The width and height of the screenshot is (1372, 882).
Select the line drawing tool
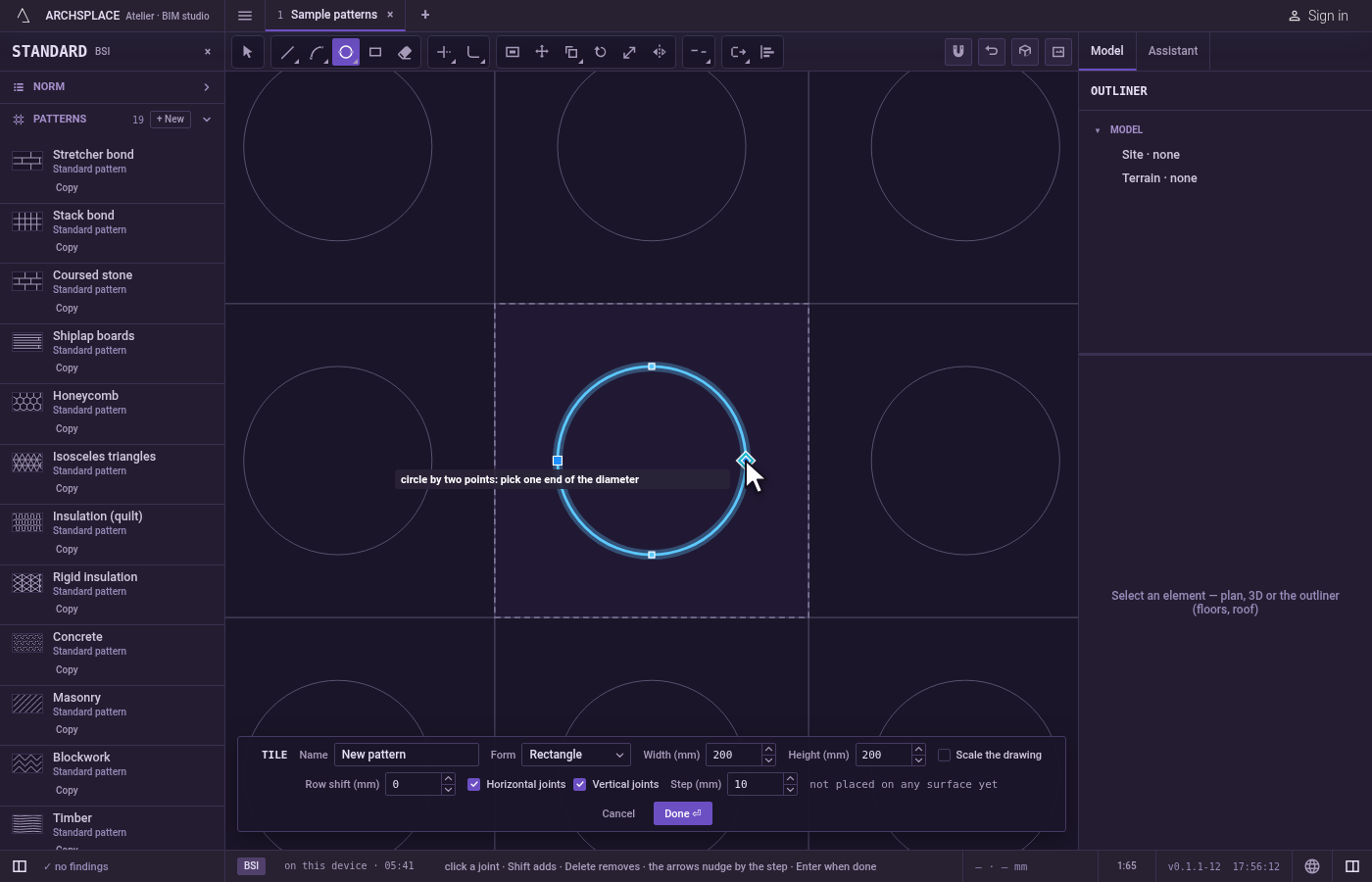coord(287,52)
